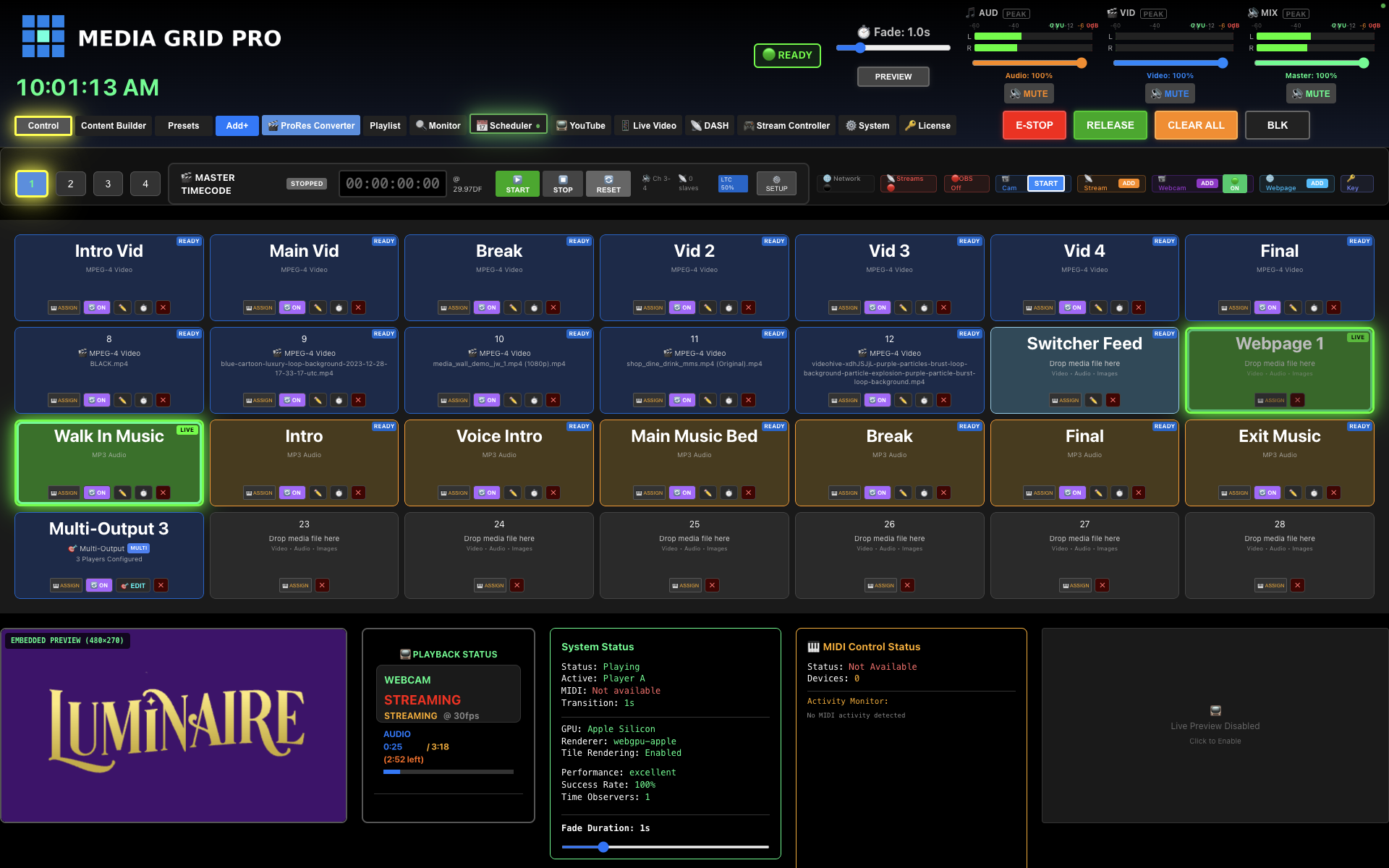Click the PREVIEW button
Screen dimensions: 1389x868
[893, 77]
